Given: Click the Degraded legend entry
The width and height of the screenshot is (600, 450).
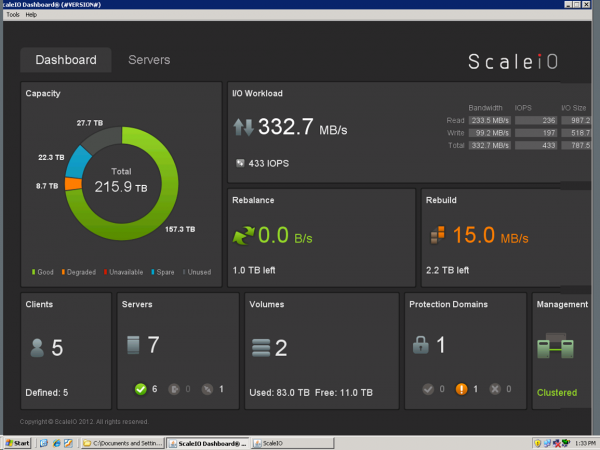Looking at the screenshot, I should coord(78,272).
